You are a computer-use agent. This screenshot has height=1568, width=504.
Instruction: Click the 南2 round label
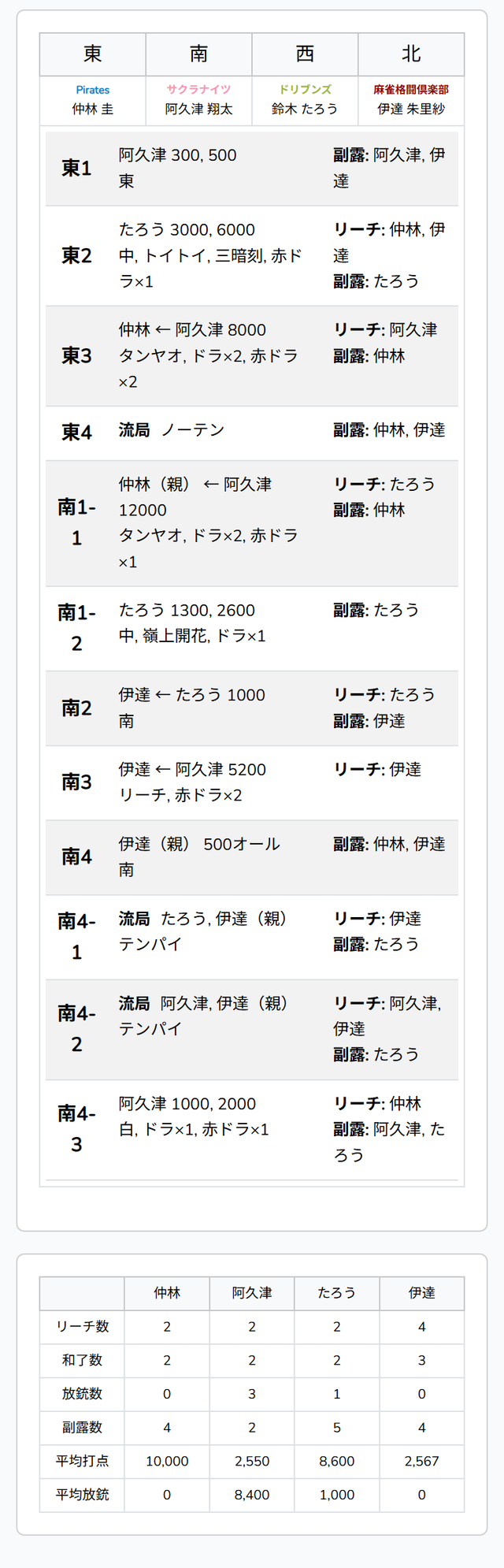[x=76, y=708]
